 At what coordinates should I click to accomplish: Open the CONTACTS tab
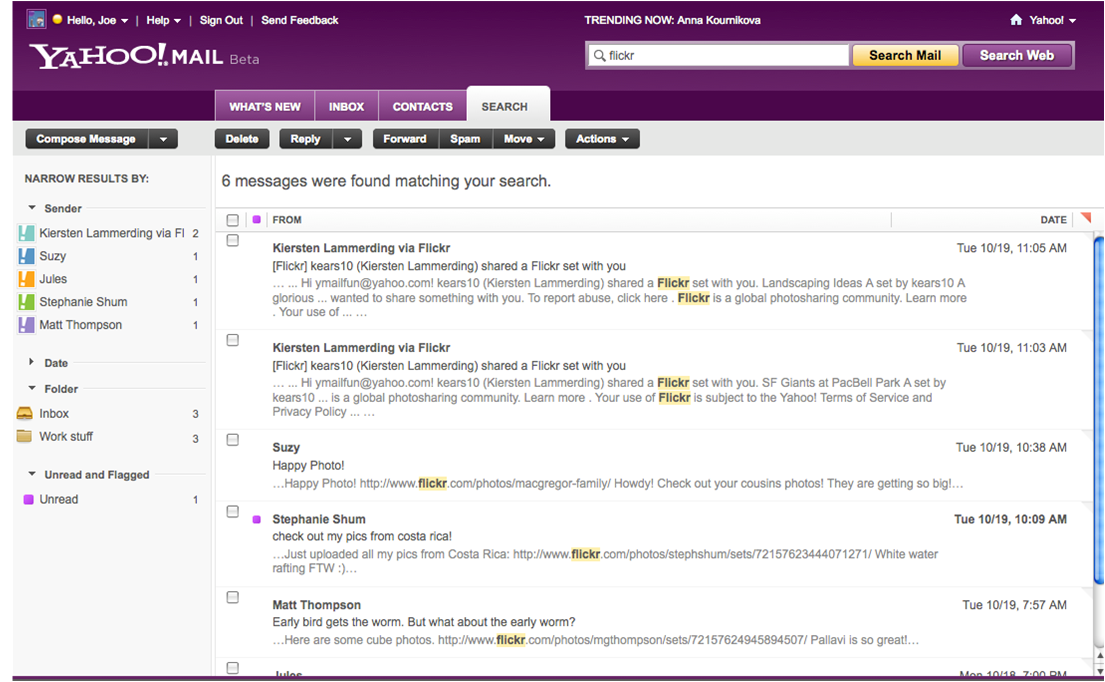pos(422,106)
